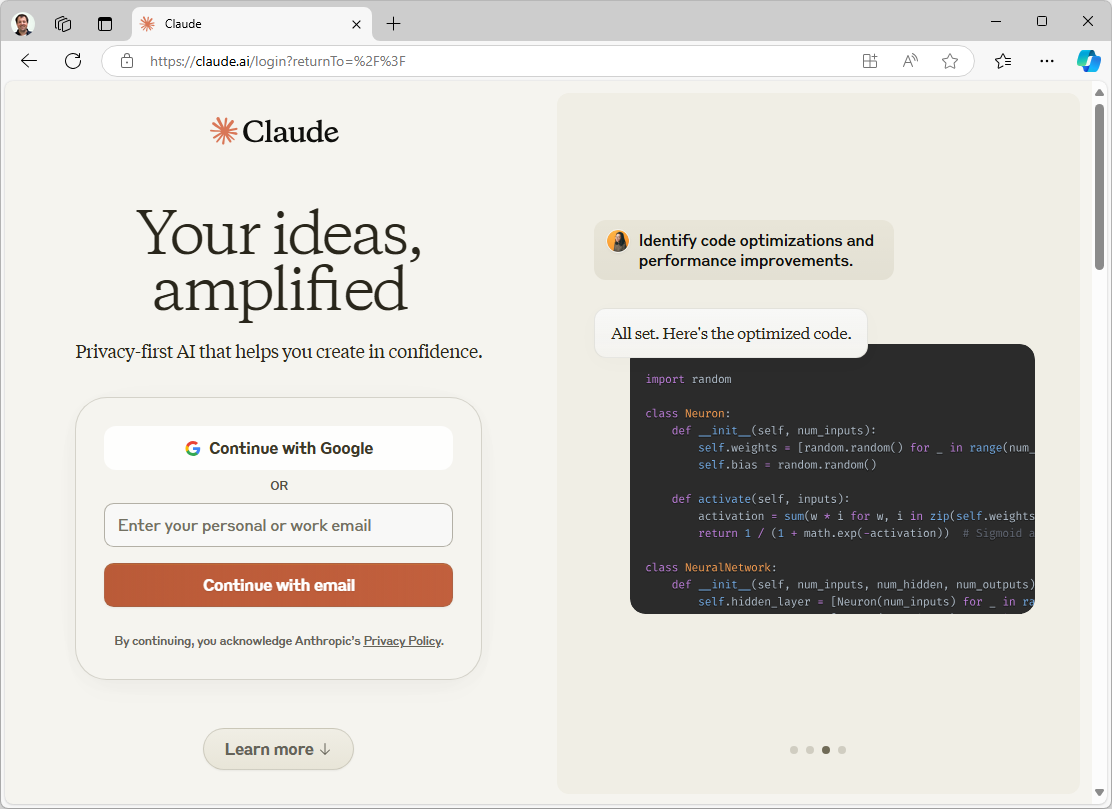The width and height of the screenshot is (1112, 809).
Task: Click the 'OR' separator text
Action: coord(279,486)
